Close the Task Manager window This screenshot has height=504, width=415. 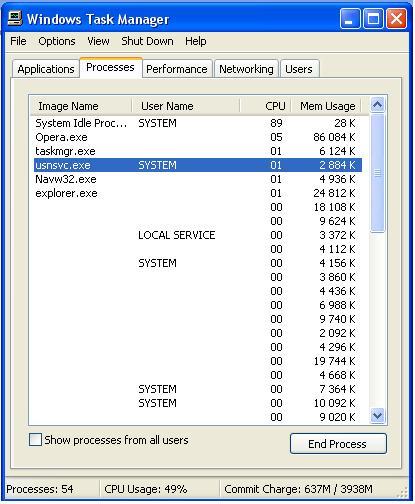[x=396, y=19]
